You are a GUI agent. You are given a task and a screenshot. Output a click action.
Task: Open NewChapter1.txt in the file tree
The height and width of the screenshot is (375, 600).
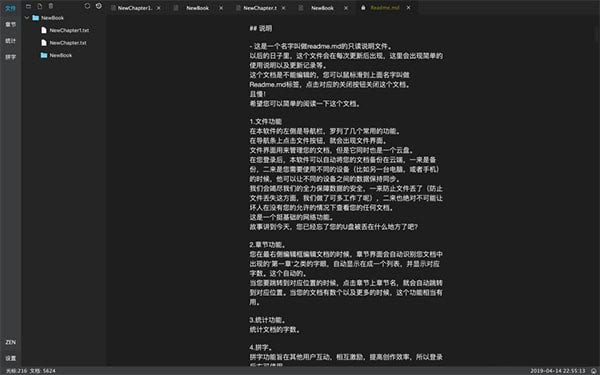(x=69, y=30)
